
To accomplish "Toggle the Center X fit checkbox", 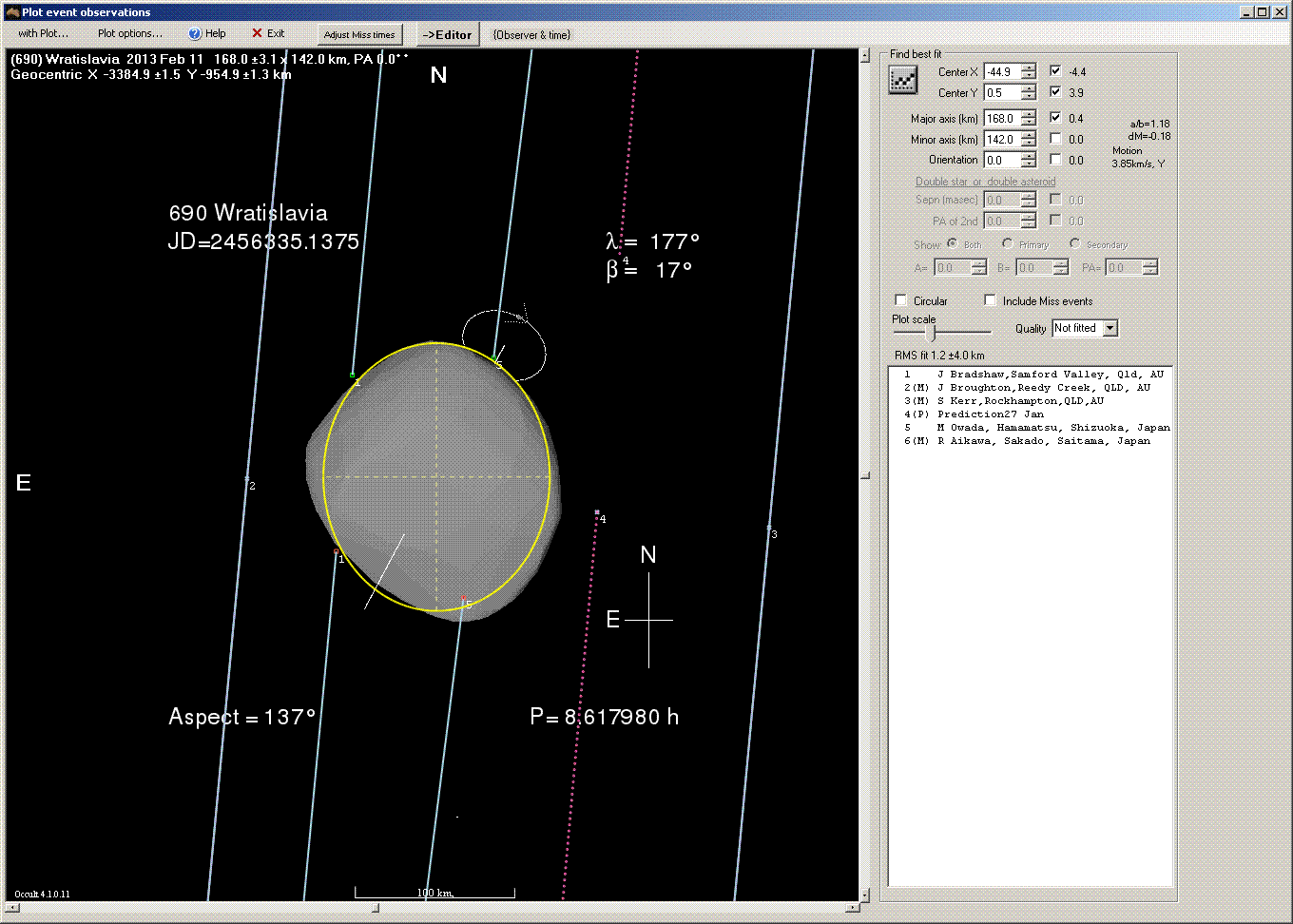I will point(1055,71).
